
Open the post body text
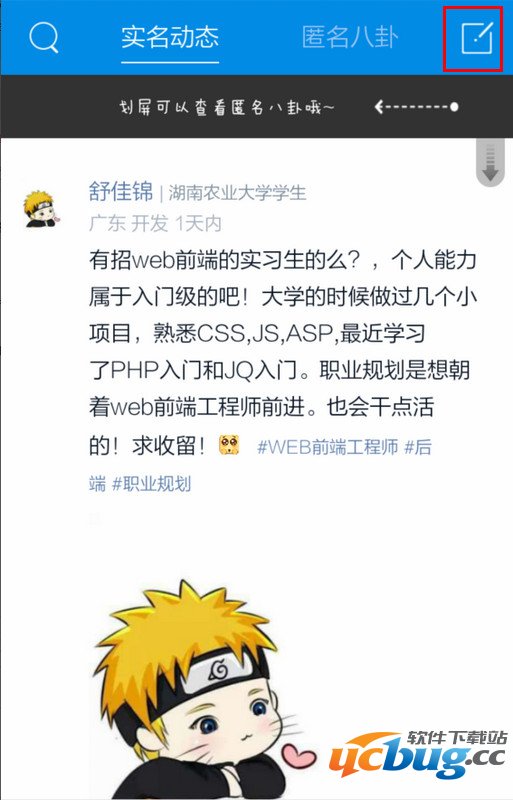282,353
